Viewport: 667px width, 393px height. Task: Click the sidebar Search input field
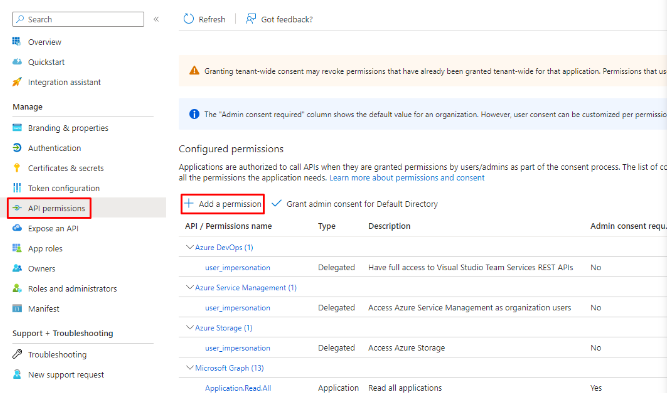78,19
